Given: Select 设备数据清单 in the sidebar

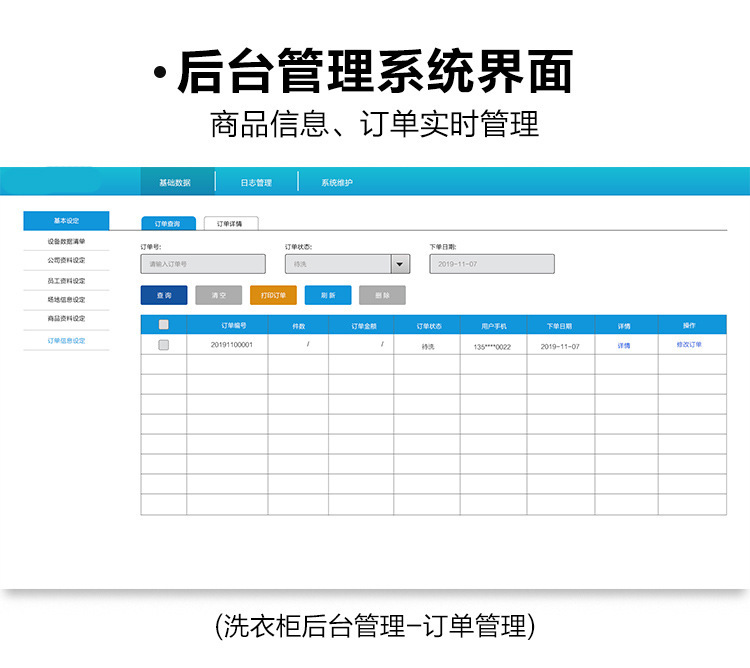Looking at the screenshot, I should (66, 241).
